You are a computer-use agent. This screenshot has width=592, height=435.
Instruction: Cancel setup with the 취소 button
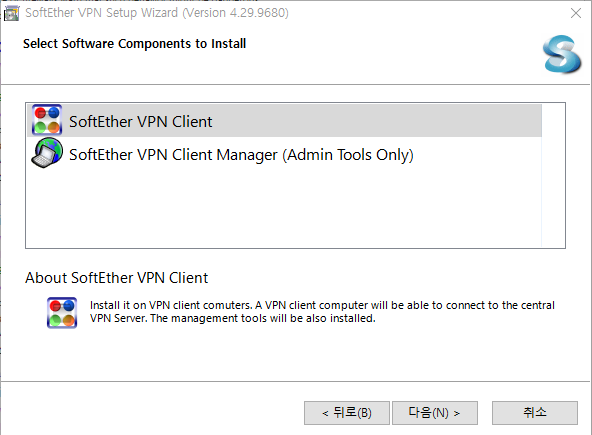coord(535,413)
